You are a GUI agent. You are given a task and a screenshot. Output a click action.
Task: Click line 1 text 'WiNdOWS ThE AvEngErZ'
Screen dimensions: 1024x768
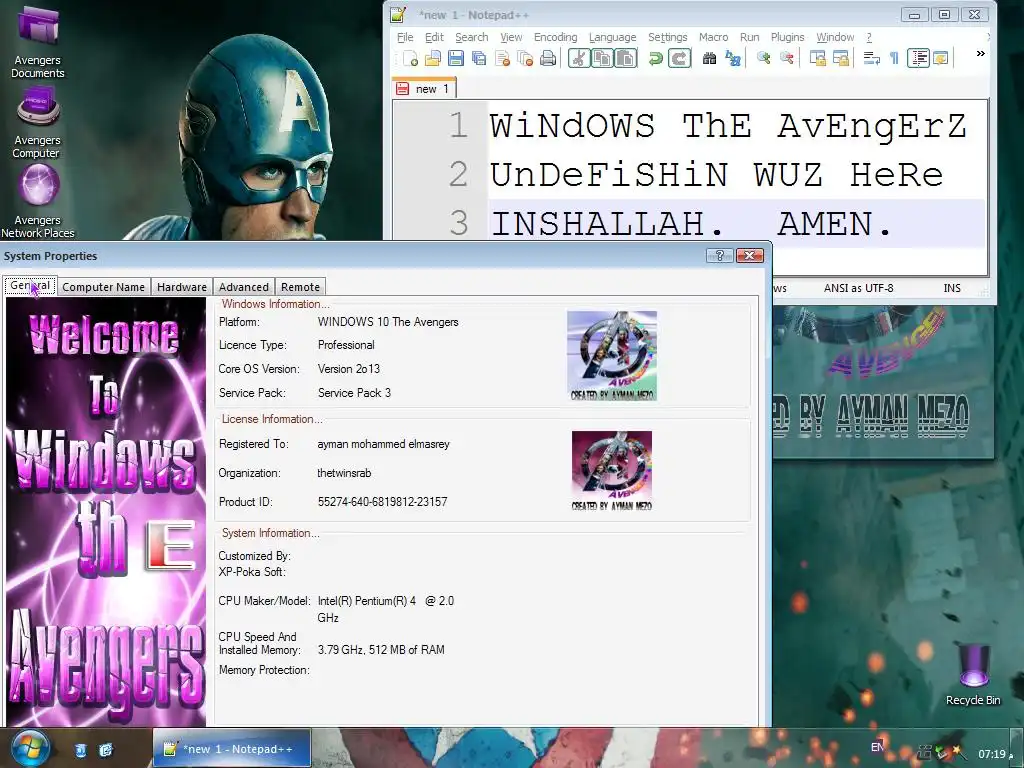click(728, 125)
